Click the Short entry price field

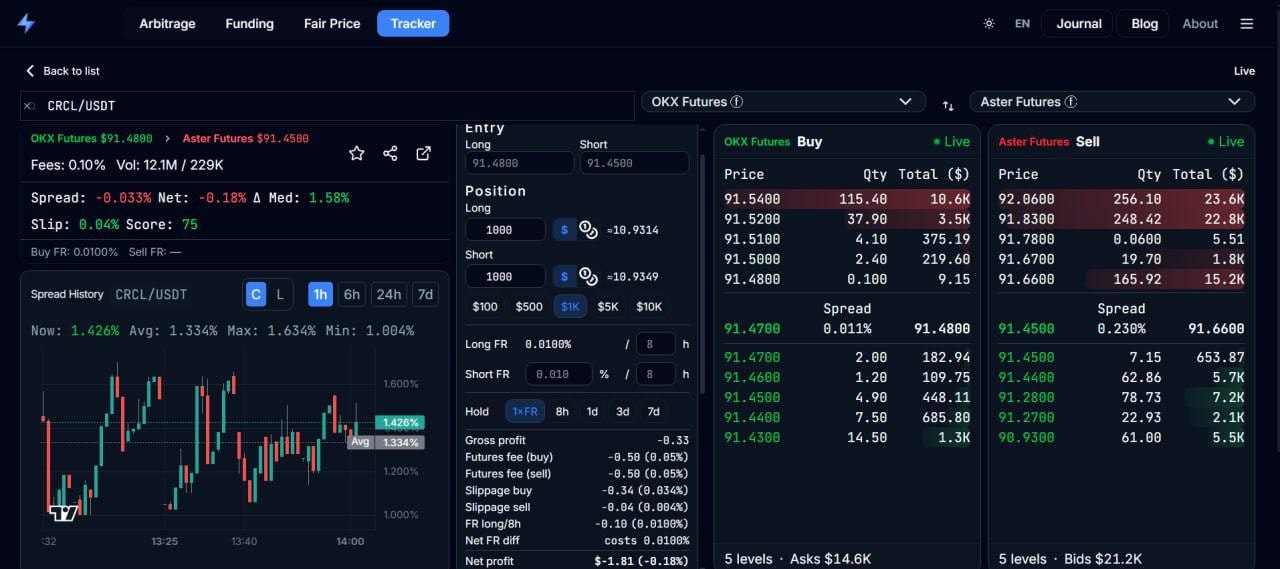pyautogui.click(x=634, y=163)
